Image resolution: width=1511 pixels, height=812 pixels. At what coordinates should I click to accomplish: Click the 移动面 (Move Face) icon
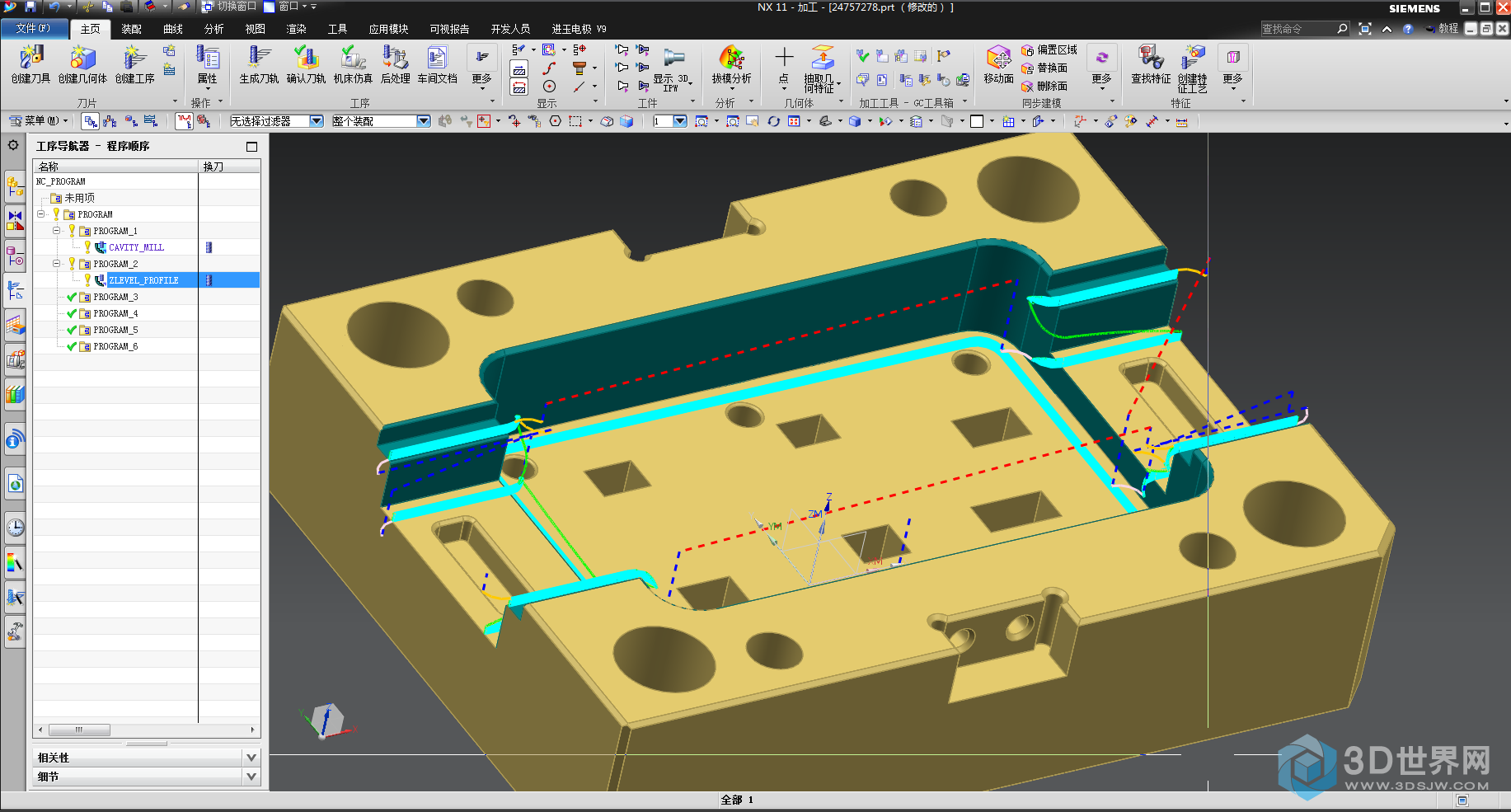(x=998, y=64)
